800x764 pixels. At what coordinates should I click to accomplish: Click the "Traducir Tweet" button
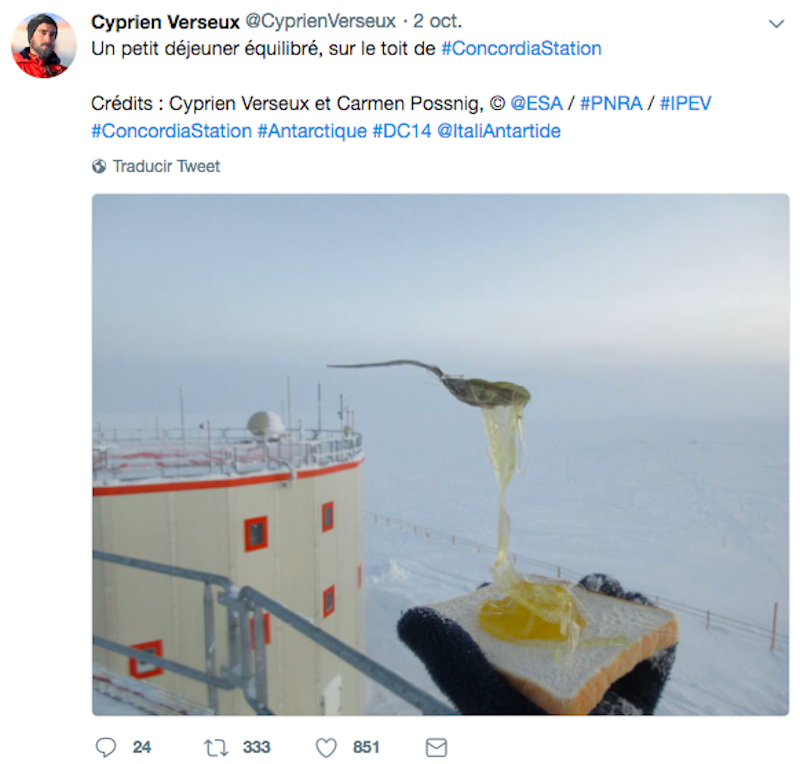[x=166, y=167]
